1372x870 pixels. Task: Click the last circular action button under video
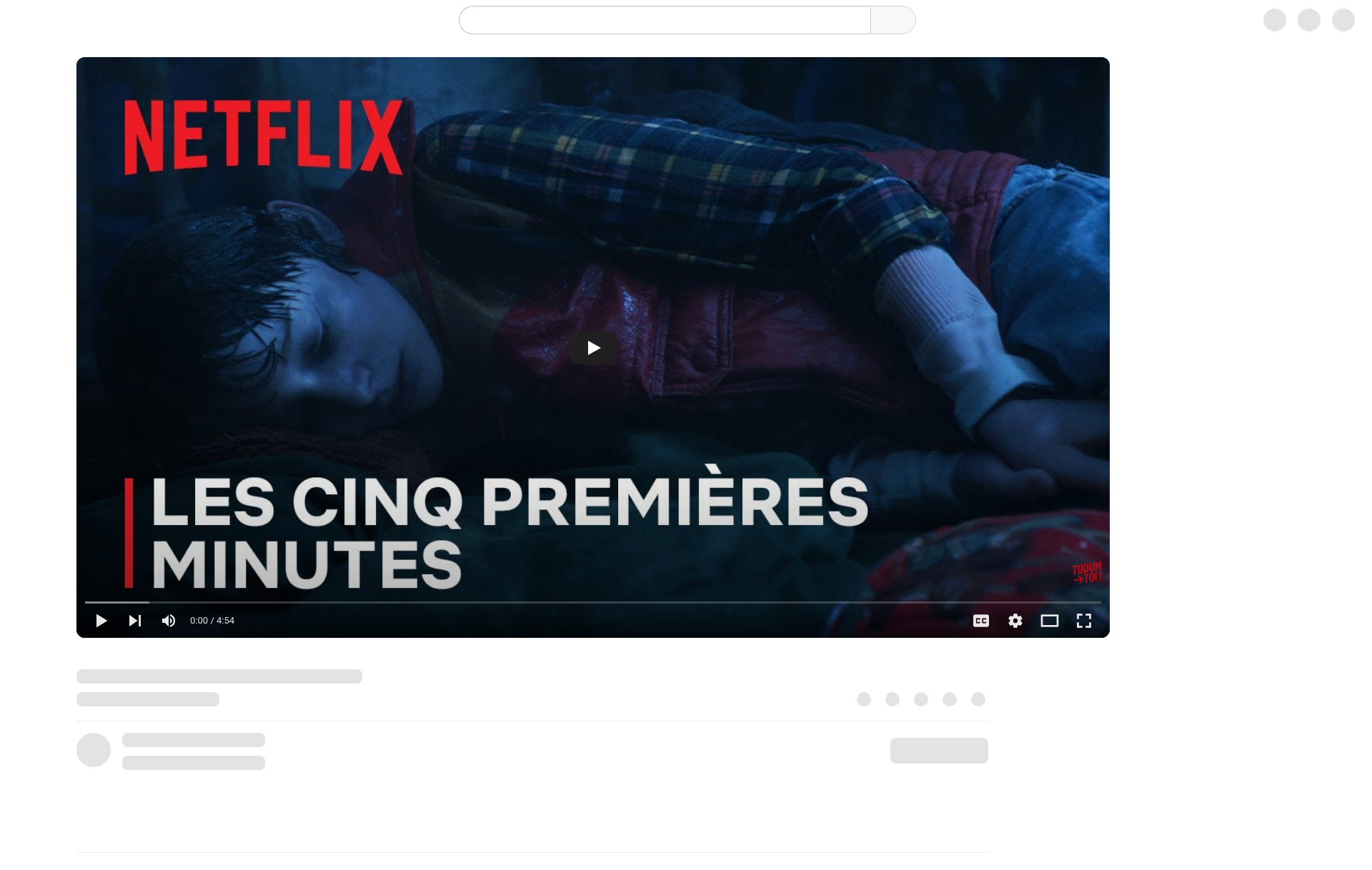coord(978,699)
